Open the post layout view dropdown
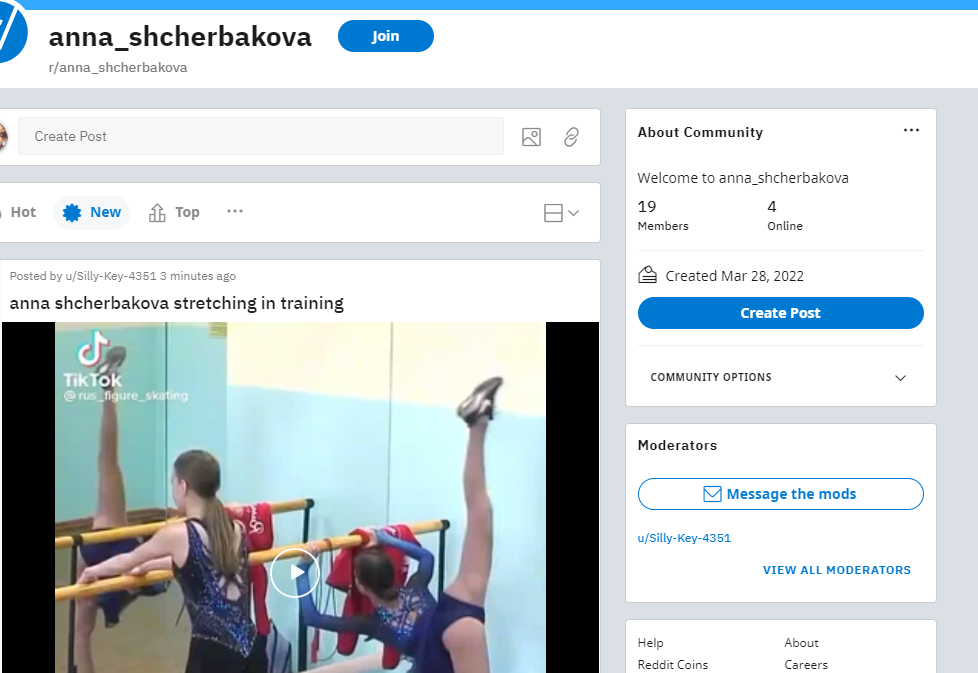 (561, 213)
